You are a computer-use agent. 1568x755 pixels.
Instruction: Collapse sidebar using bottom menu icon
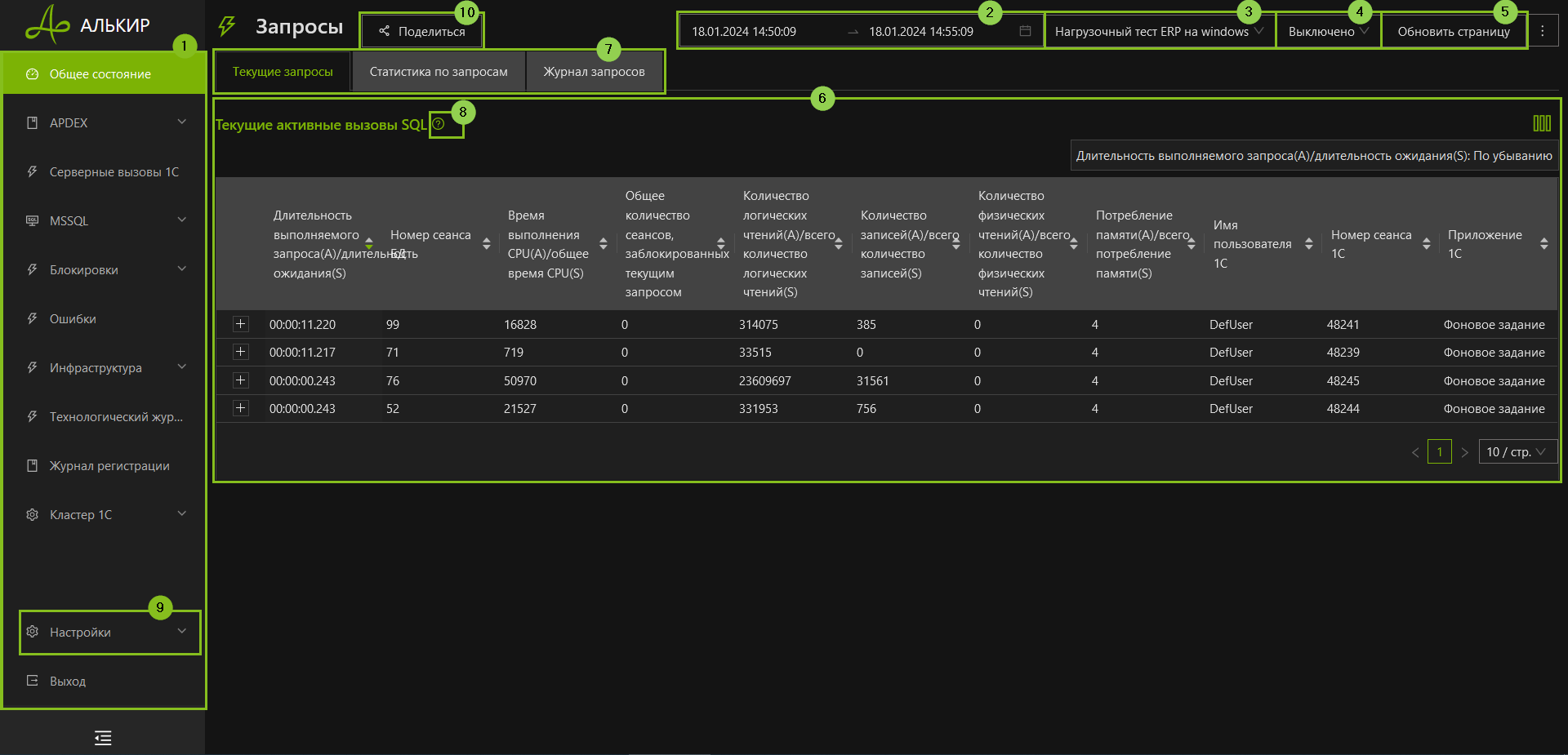click(x=103, y=738)
